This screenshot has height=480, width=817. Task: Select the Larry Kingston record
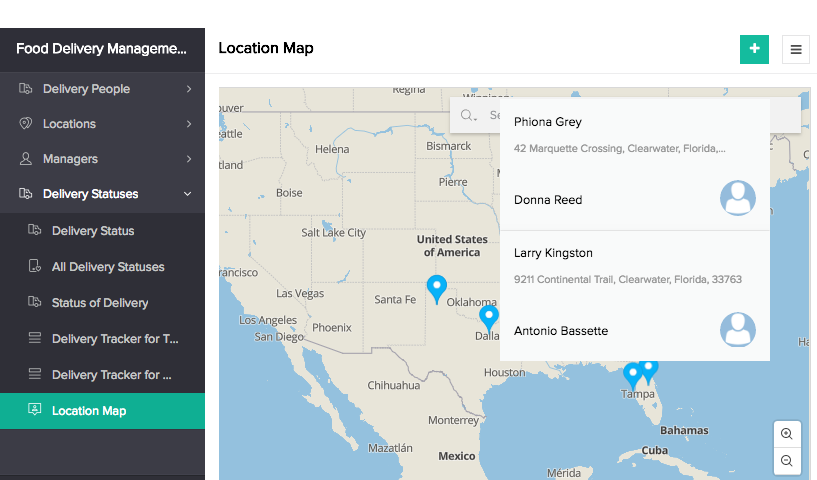(x=553, y=253)
